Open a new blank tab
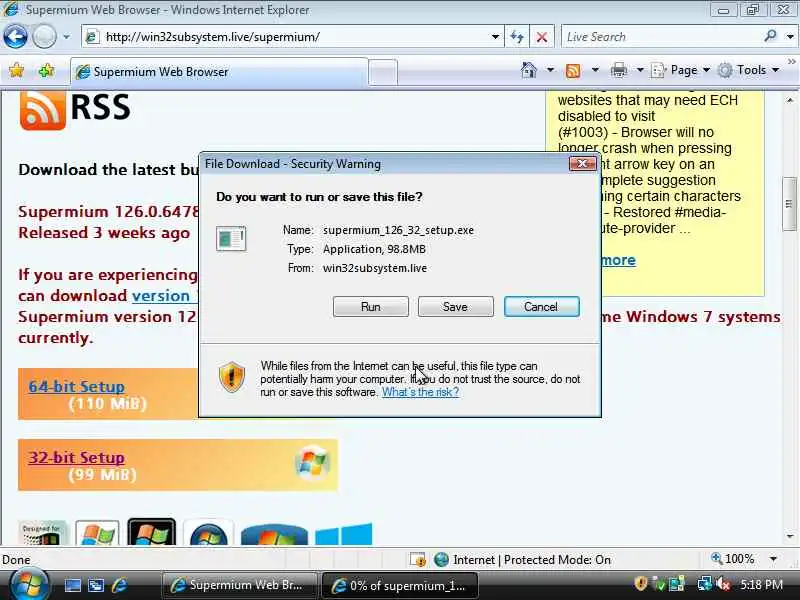The width and height of the screenshot is (800, 600). 383,72
